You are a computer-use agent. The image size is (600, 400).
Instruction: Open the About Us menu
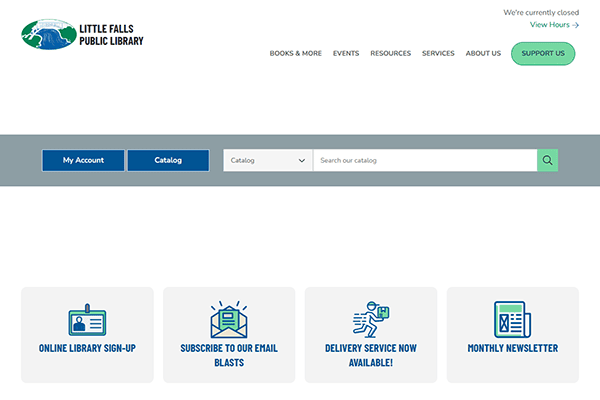[483, 53]
